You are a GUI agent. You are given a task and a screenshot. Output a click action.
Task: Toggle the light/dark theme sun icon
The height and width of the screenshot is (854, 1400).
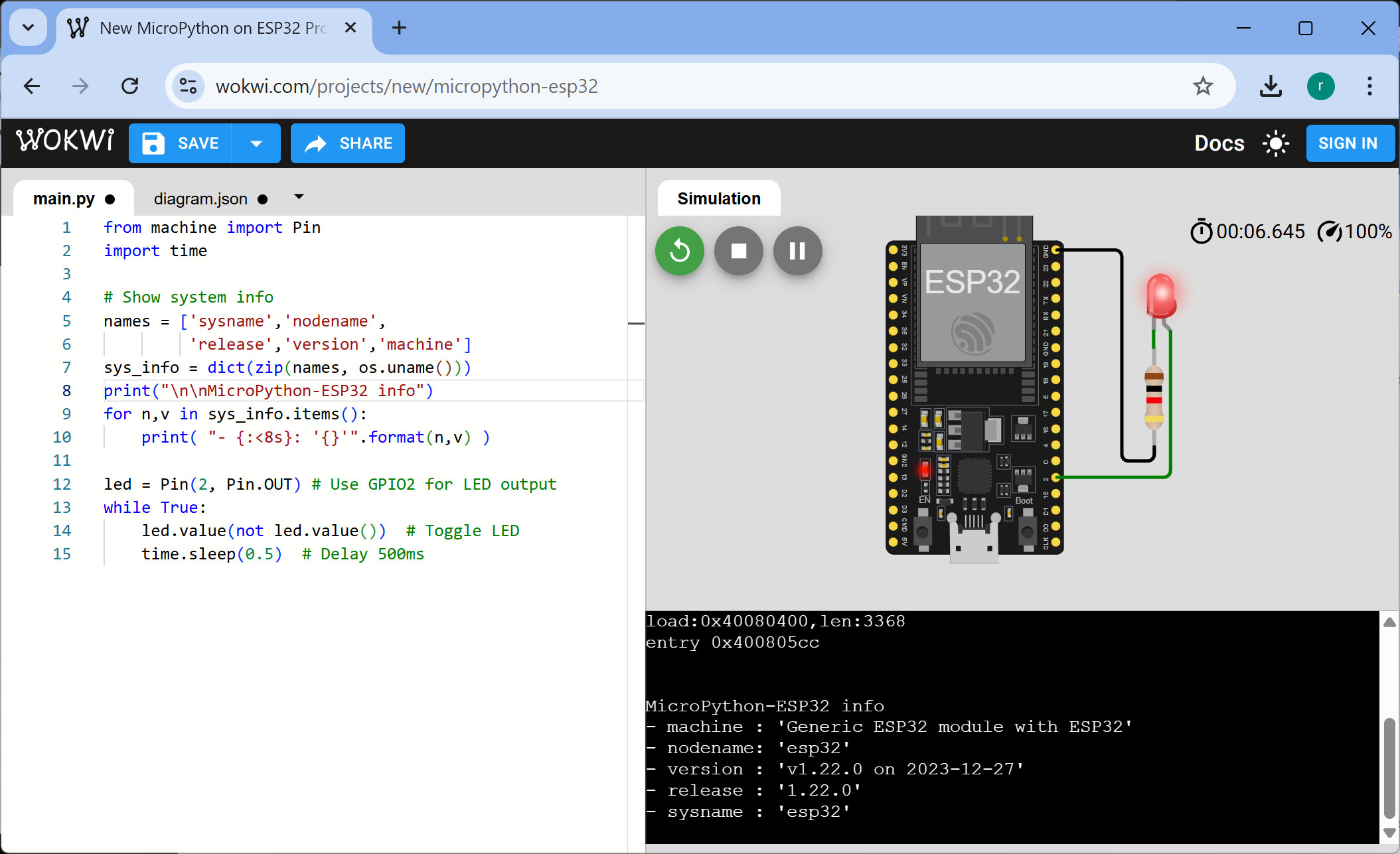click(1275, 143)
